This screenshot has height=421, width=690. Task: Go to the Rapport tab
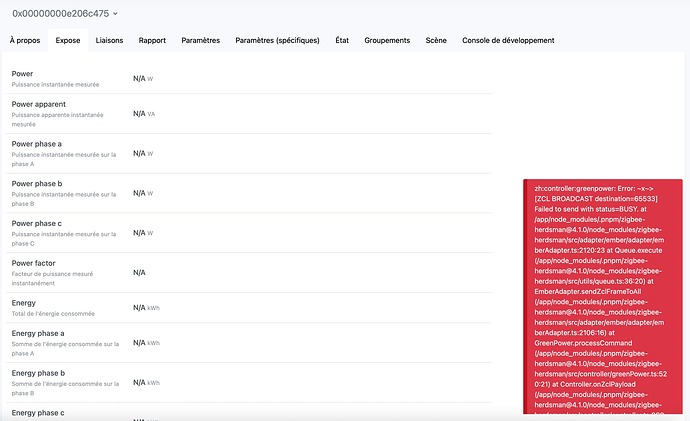pos(152,40)
